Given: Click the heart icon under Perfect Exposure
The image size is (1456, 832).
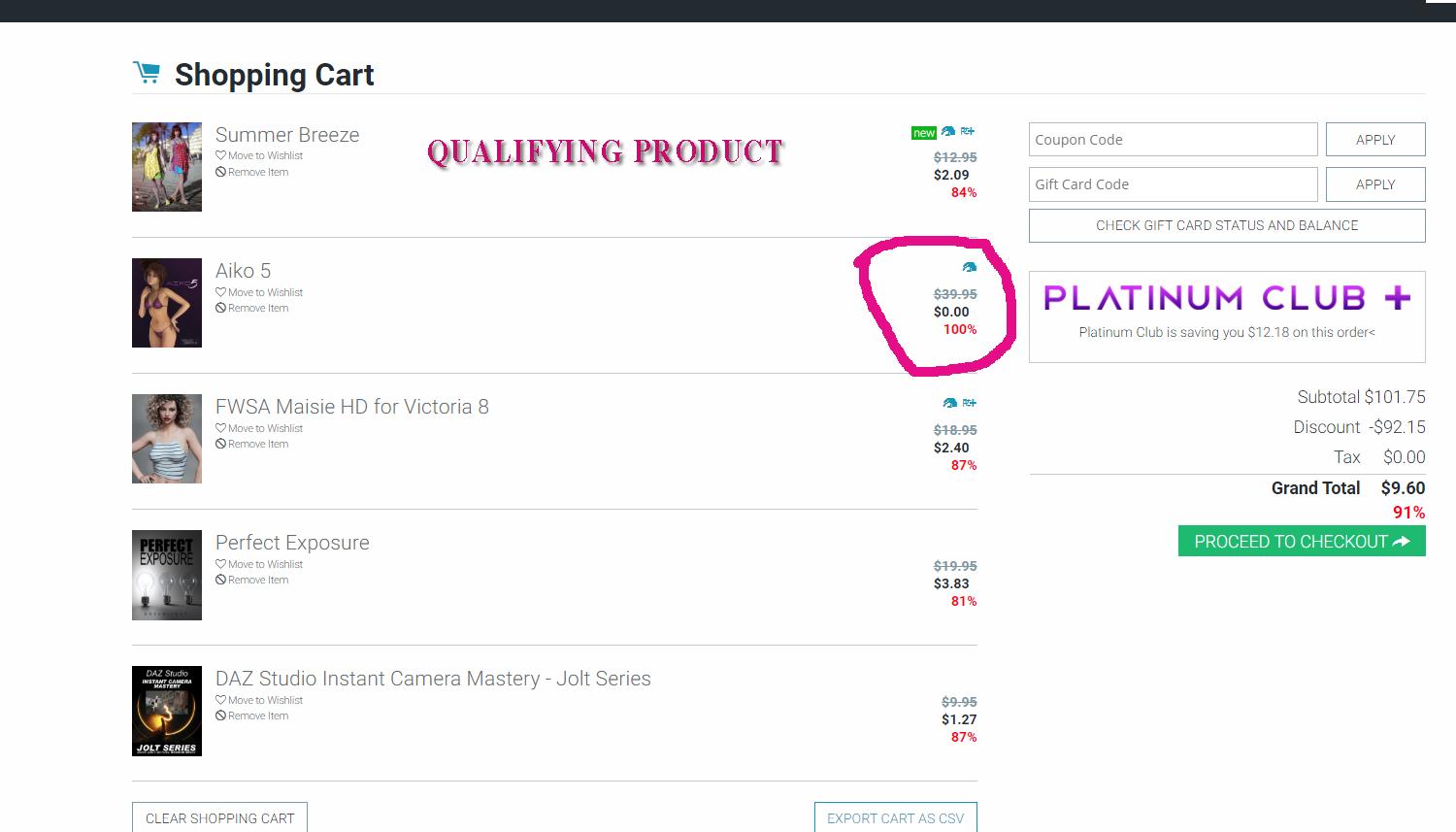Looking at the screenshot, I should point(220,564).
